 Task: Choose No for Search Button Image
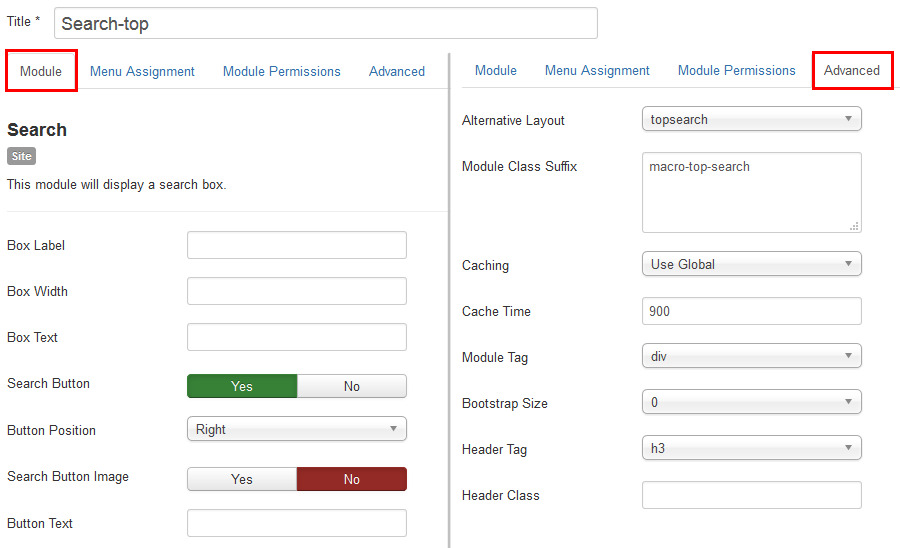(x=352, y=479)
